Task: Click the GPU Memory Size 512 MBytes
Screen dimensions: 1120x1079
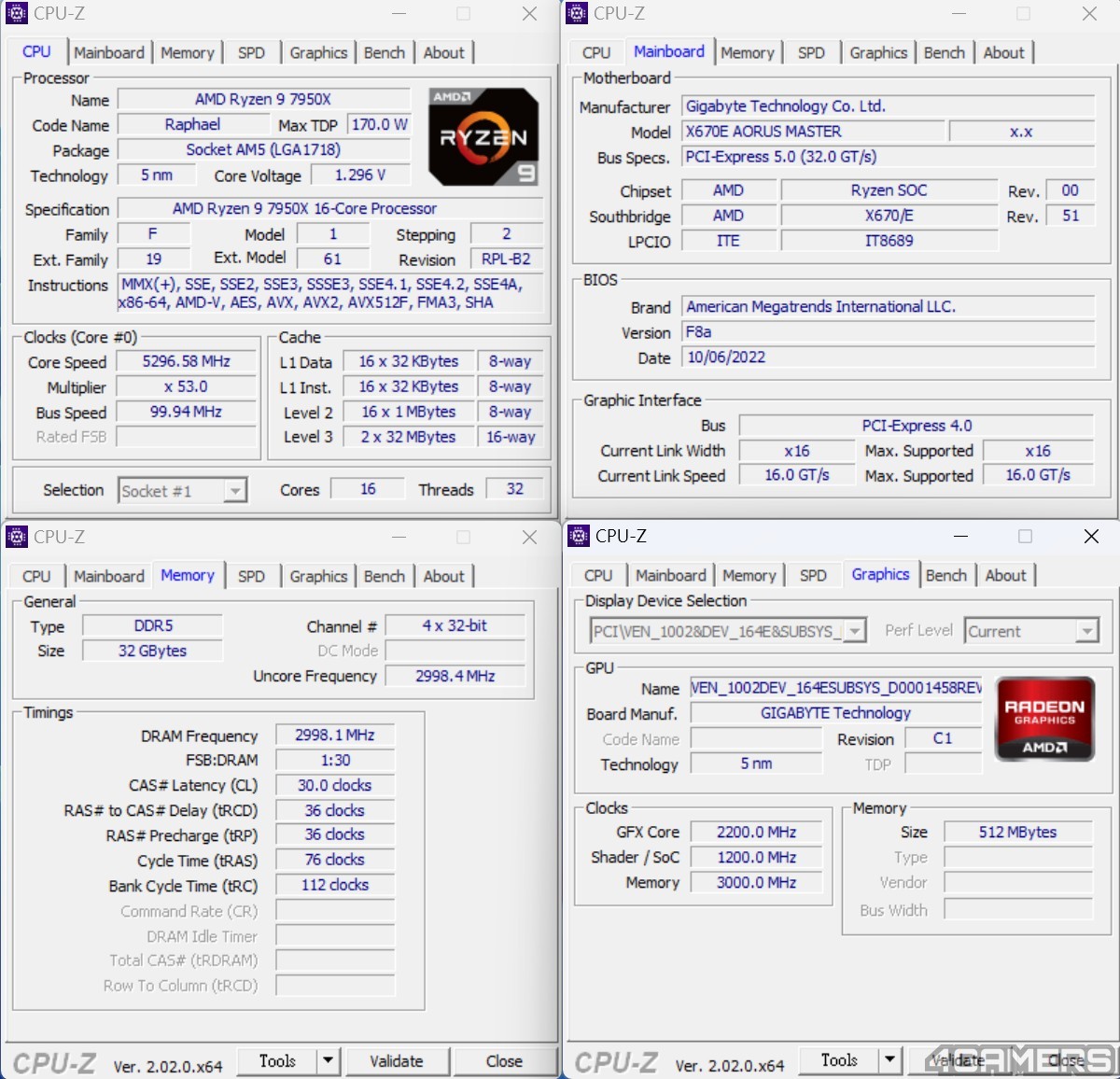Action: click(1018, 832)
